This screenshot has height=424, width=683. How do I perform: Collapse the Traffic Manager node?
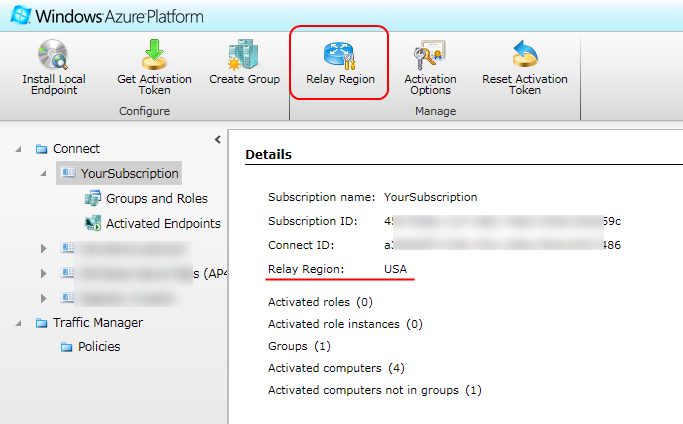[x=19, y=322]
